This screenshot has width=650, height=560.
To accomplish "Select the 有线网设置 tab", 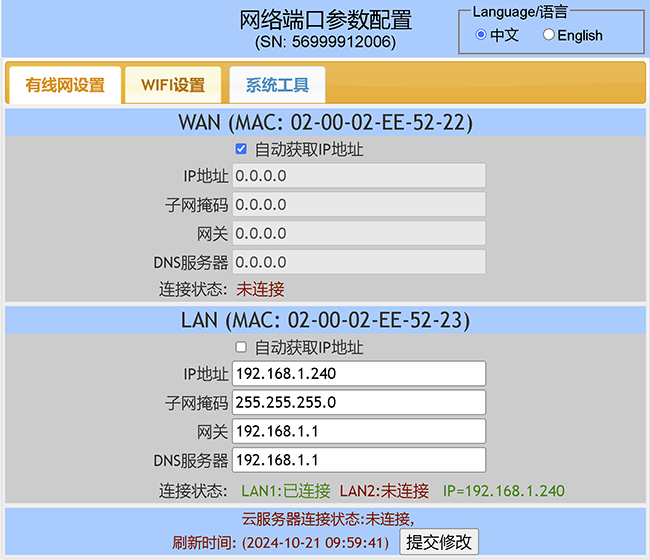I will (65, 85).
